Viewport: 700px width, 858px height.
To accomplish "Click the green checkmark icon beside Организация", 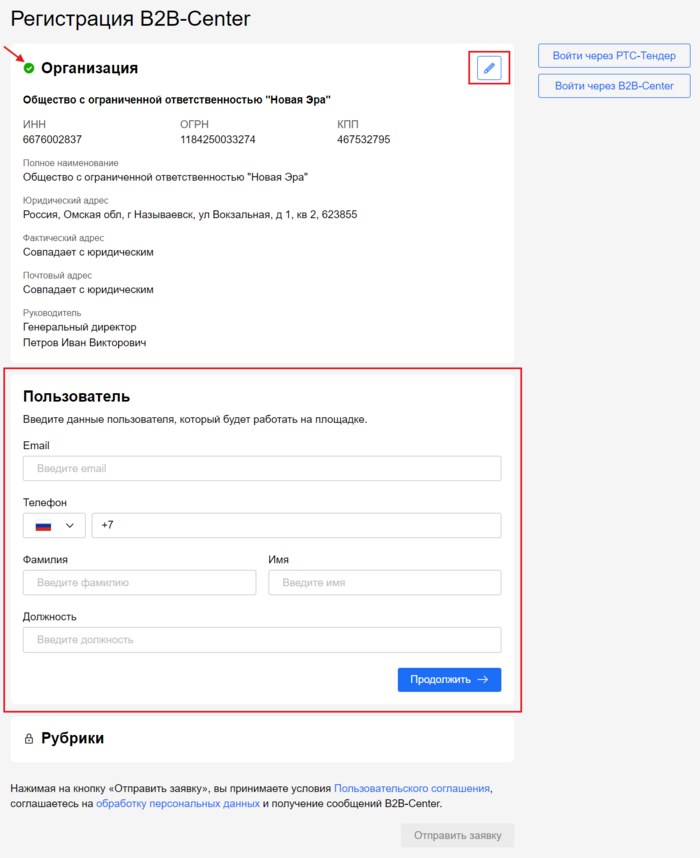I will [x=29, y=68].
